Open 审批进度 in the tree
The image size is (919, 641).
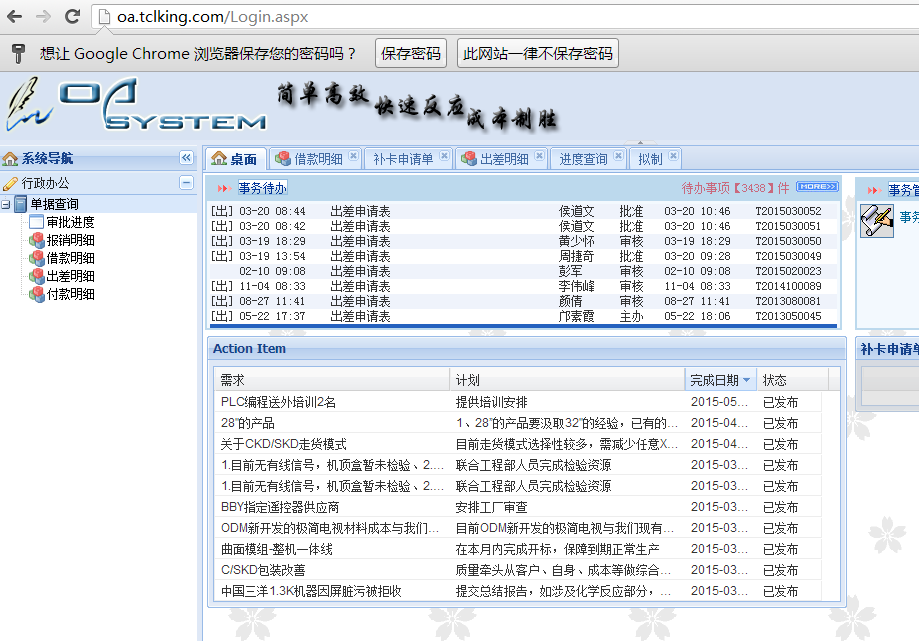[70, 222]
